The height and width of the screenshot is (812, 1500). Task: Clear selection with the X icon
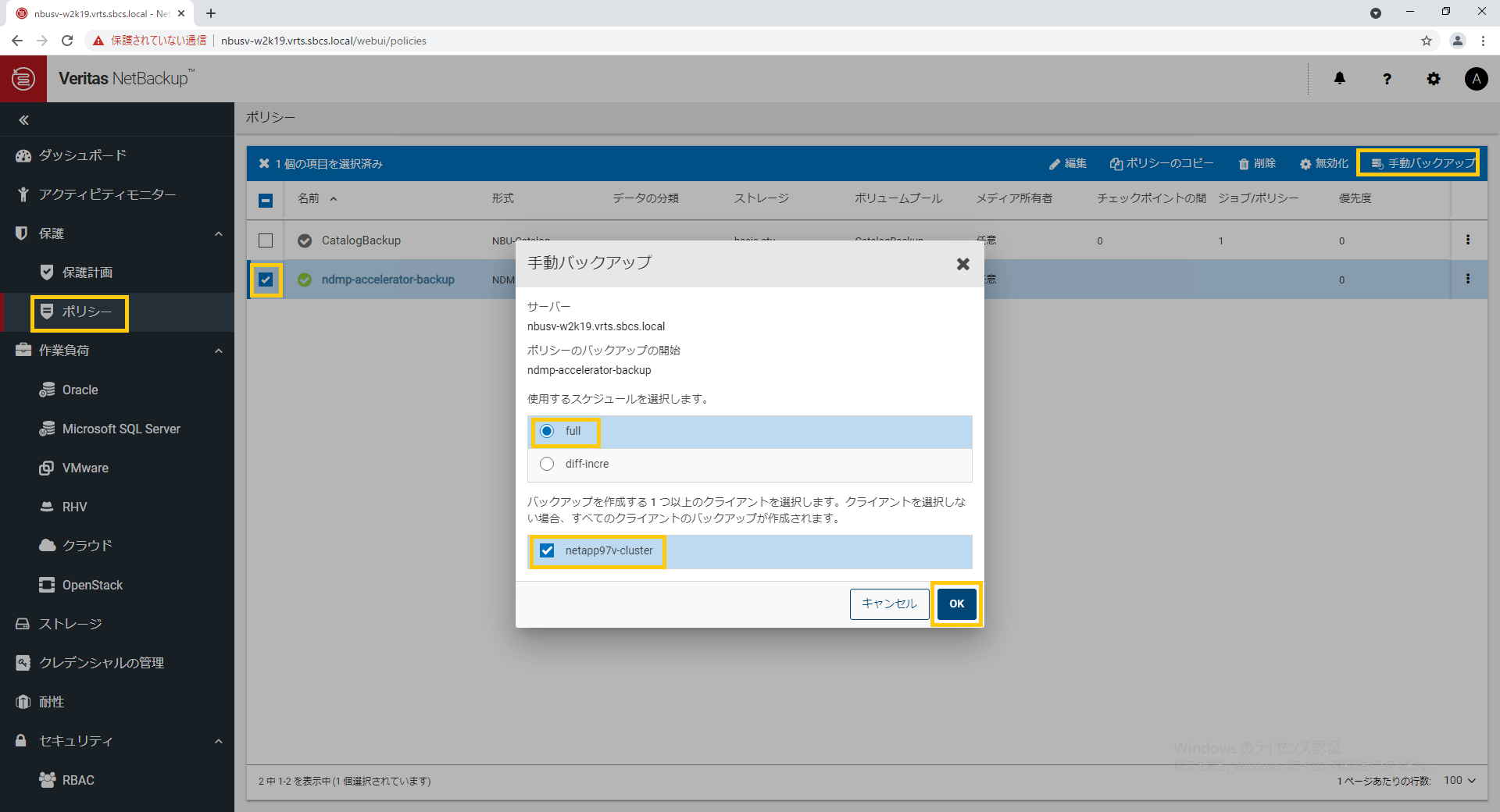tap(264, 164)
